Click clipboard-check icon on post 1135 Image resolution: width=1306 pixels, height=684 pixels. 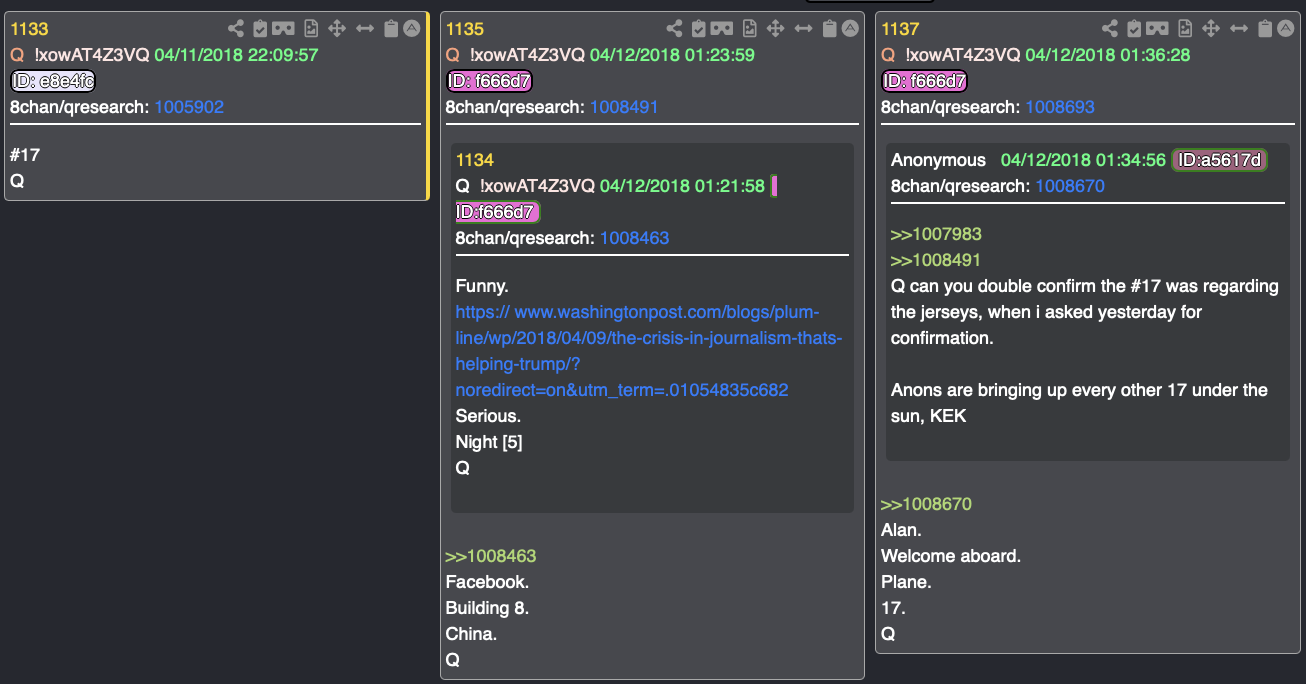698,29
